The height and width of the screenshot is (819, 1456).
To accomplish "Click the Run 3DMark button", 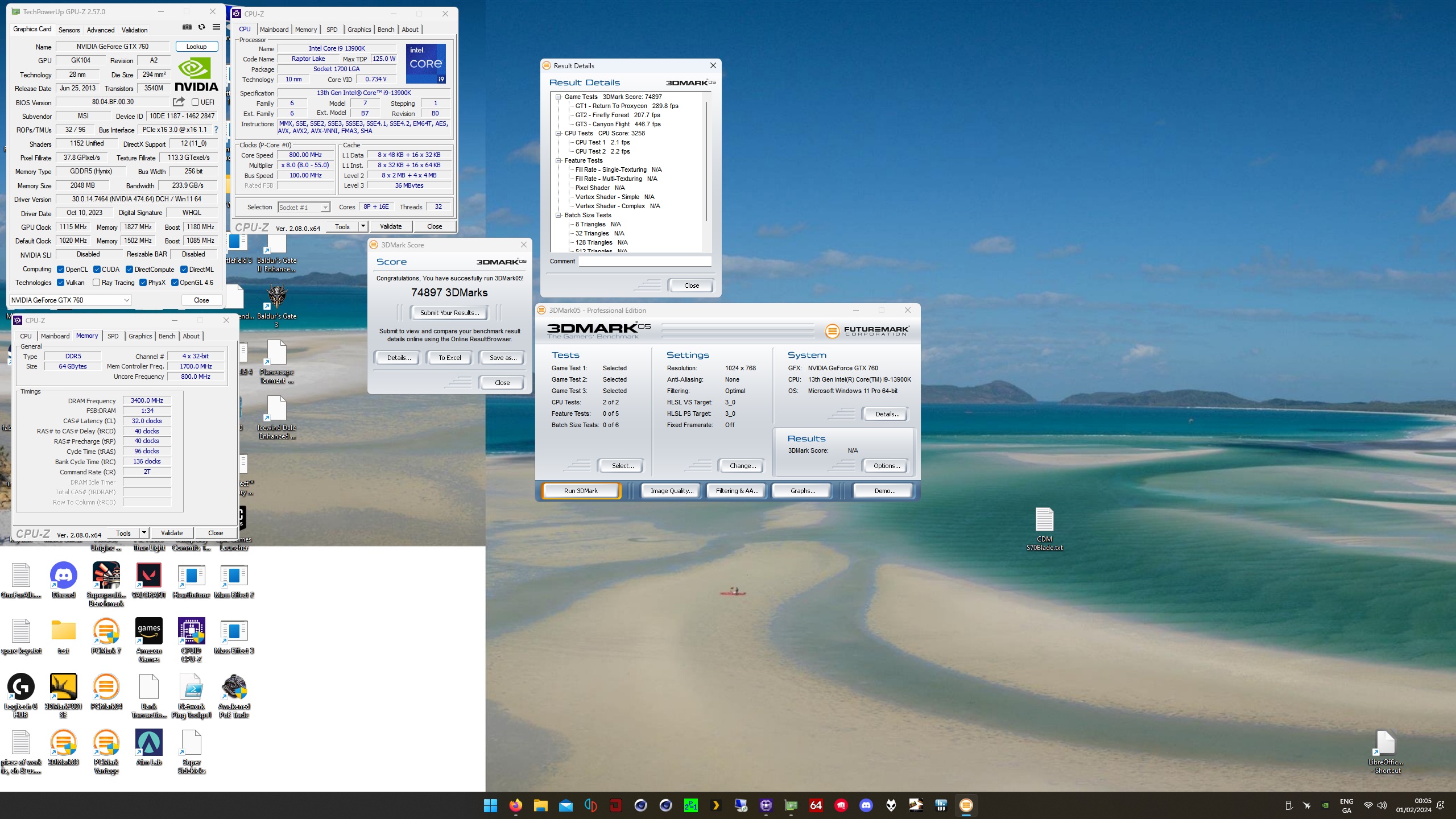I will [581, 491].
